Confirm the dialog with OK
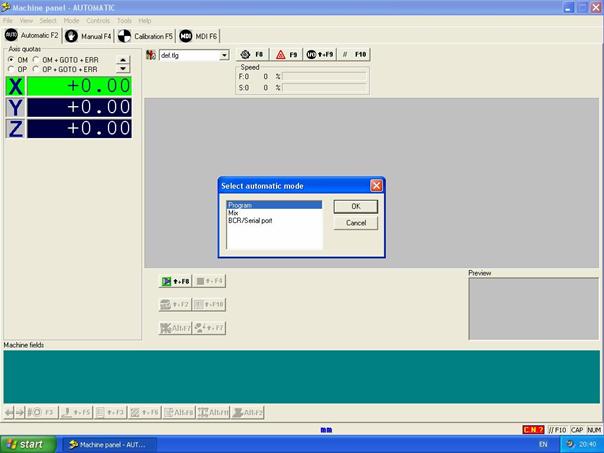The width and height of the screenshot is (604, 453). (355, 206)
